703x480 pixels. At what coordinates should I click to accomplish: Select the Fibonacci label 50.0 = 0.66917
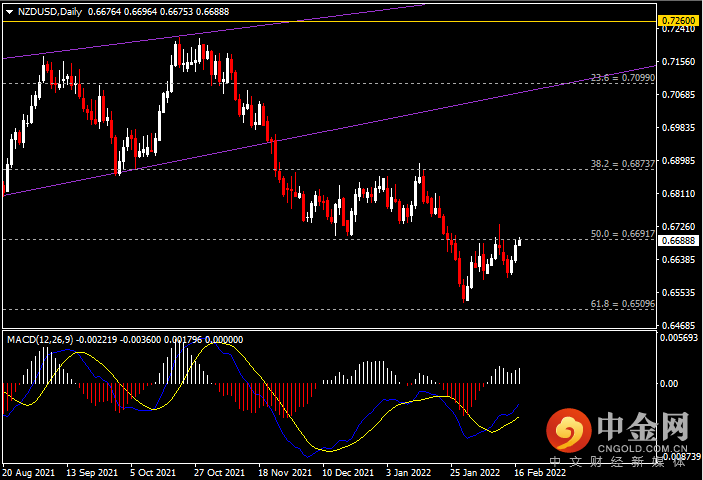point(623,234)
